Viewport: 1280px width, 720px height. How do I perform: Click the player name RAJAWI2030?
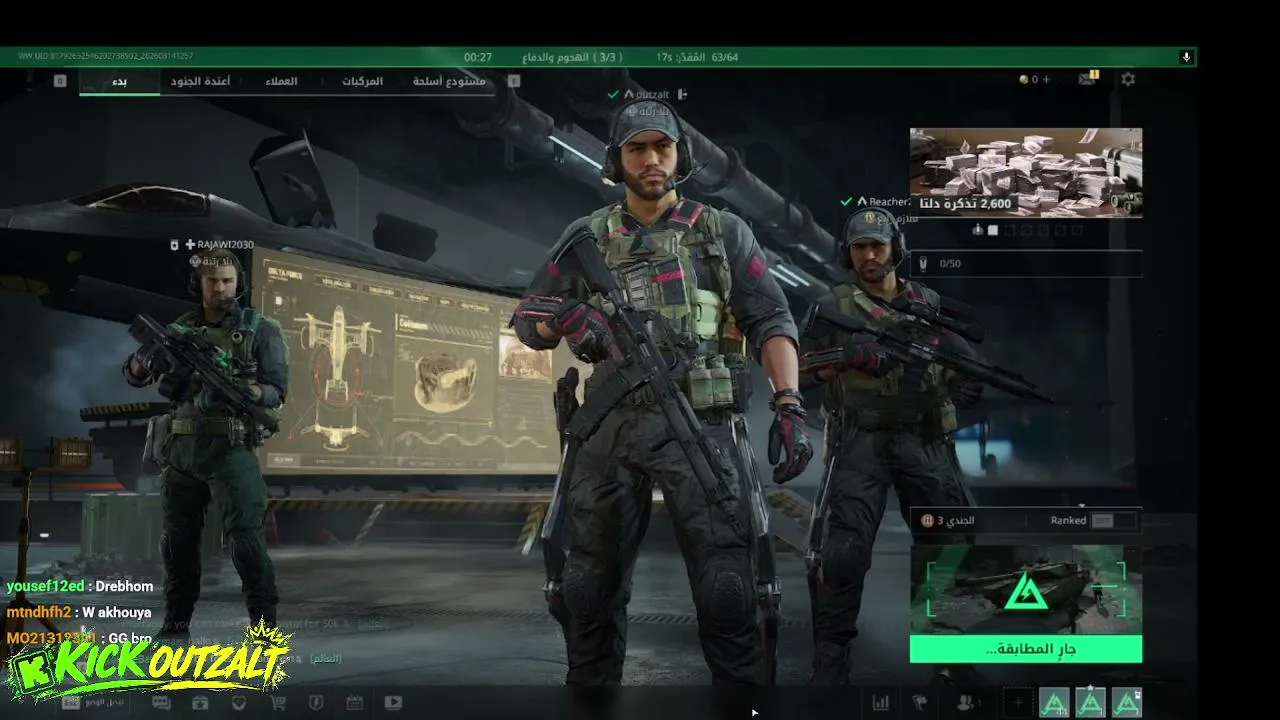click(x=225, y=245)
